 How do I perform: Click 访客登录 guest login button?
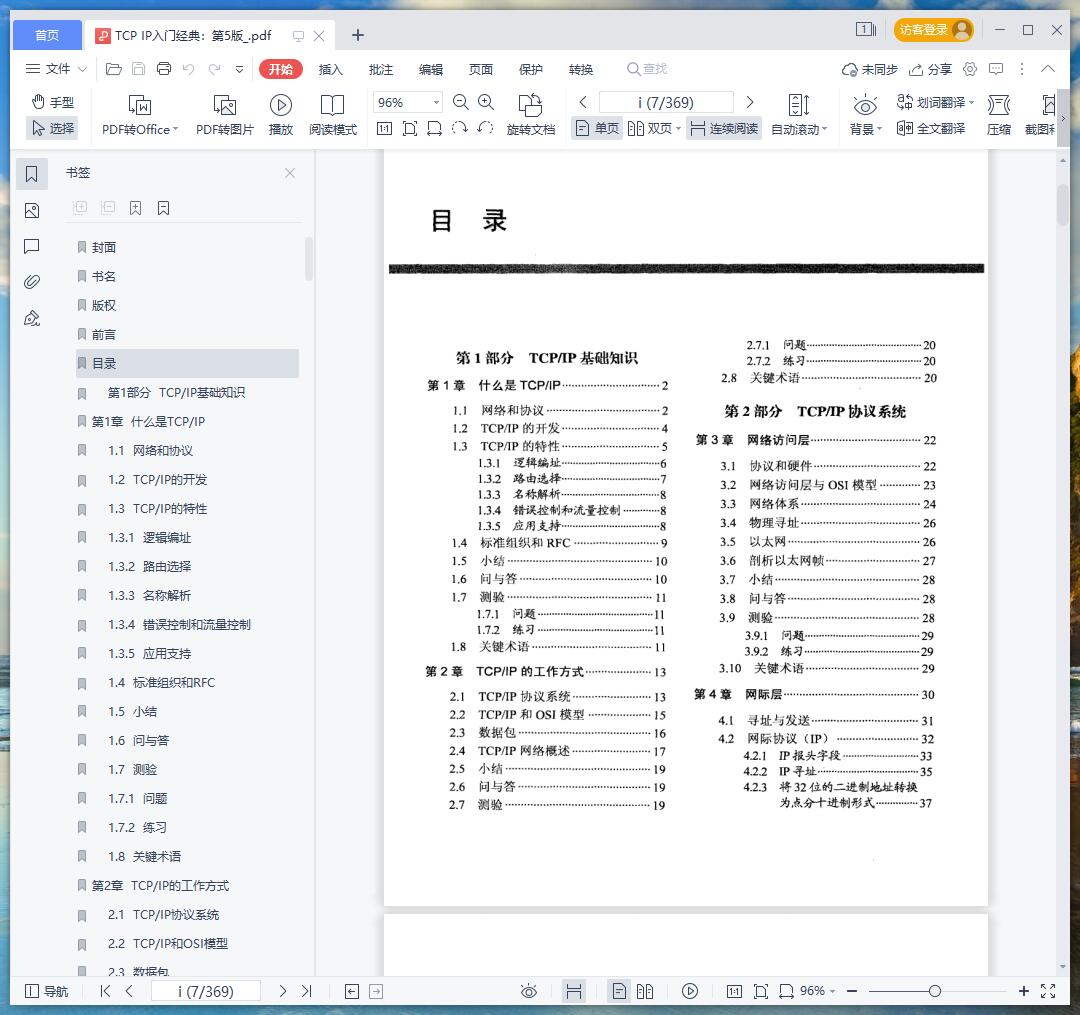click(933, 30)
